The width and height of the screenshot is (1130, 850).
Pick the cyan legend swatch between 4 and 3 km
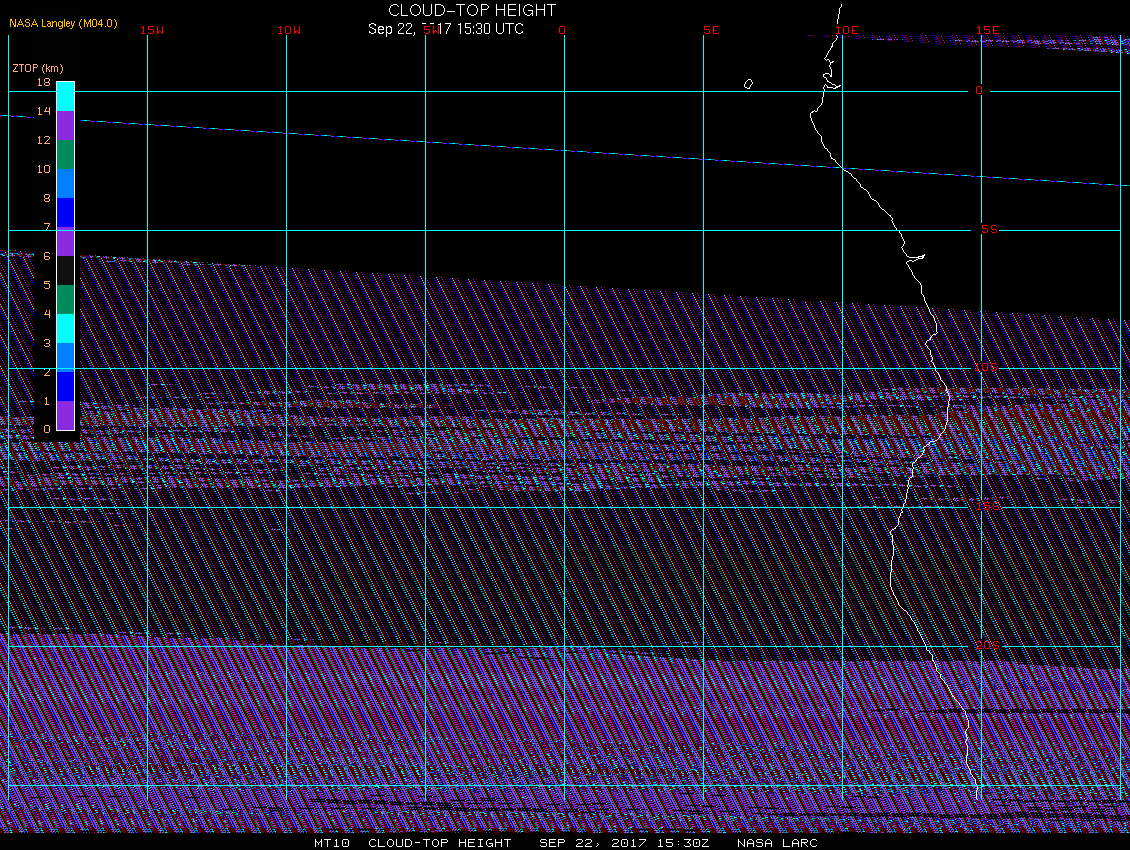tap(66, 328)
